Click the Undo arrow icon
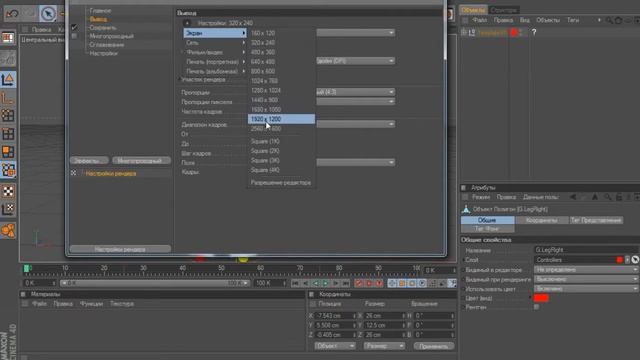The height and width of the screenshot is (360, 640). [11, 14]
